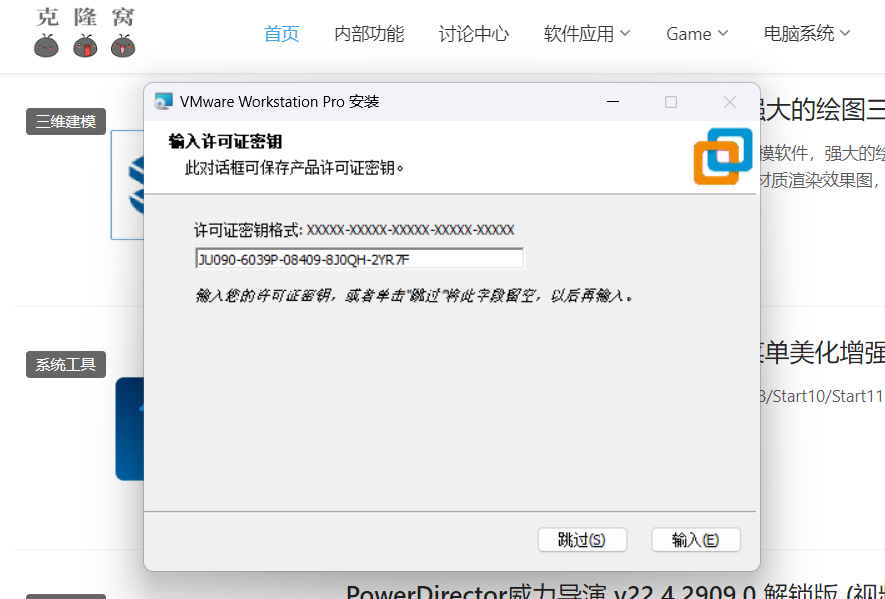Viewport: 885px width, 599px height.
Task: Focus the license key input field
Action: click(360, 259)
